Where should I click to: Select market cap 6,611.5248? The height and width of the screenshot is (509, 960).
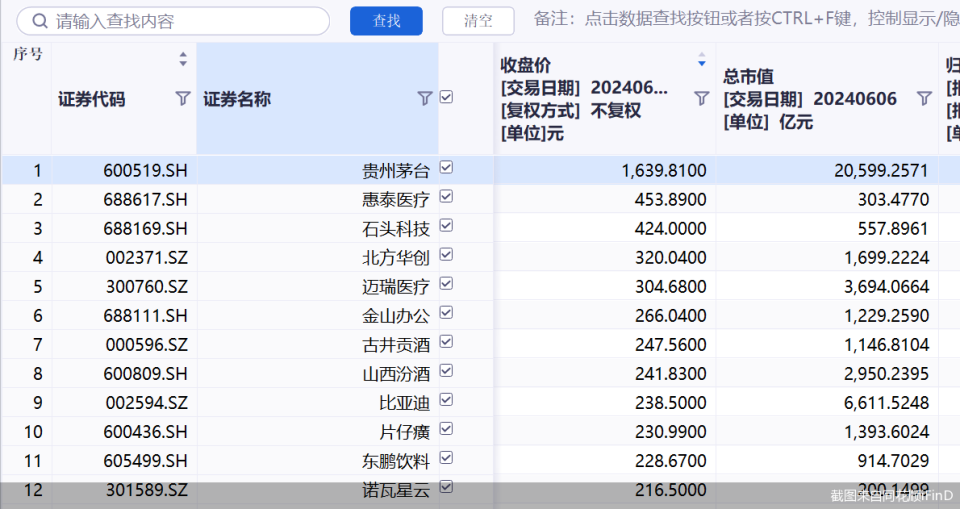(827, 402)
